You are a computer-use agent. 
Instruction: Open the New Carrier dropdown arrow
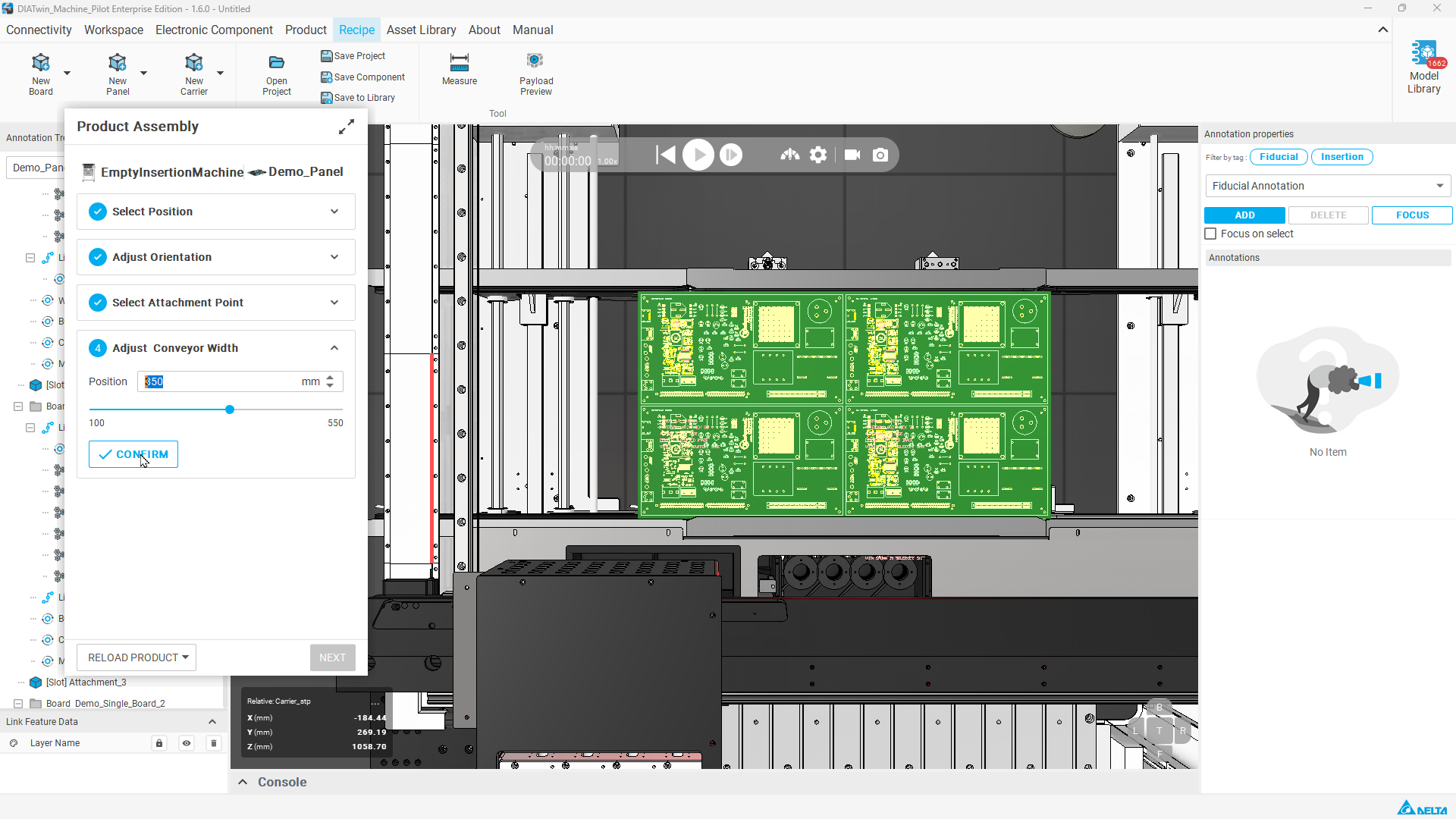(220, 73)
